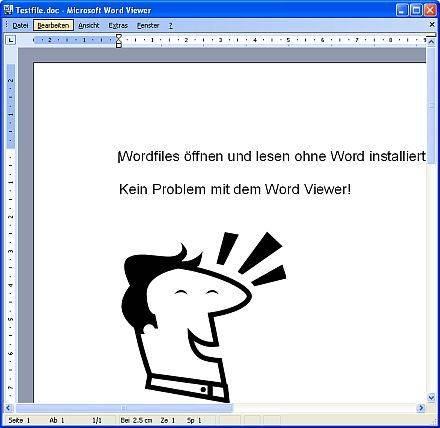The height and width of the screenshot is (428, 440).
Task: Close the document with menu bar X
Action: [x=432, y=25]
